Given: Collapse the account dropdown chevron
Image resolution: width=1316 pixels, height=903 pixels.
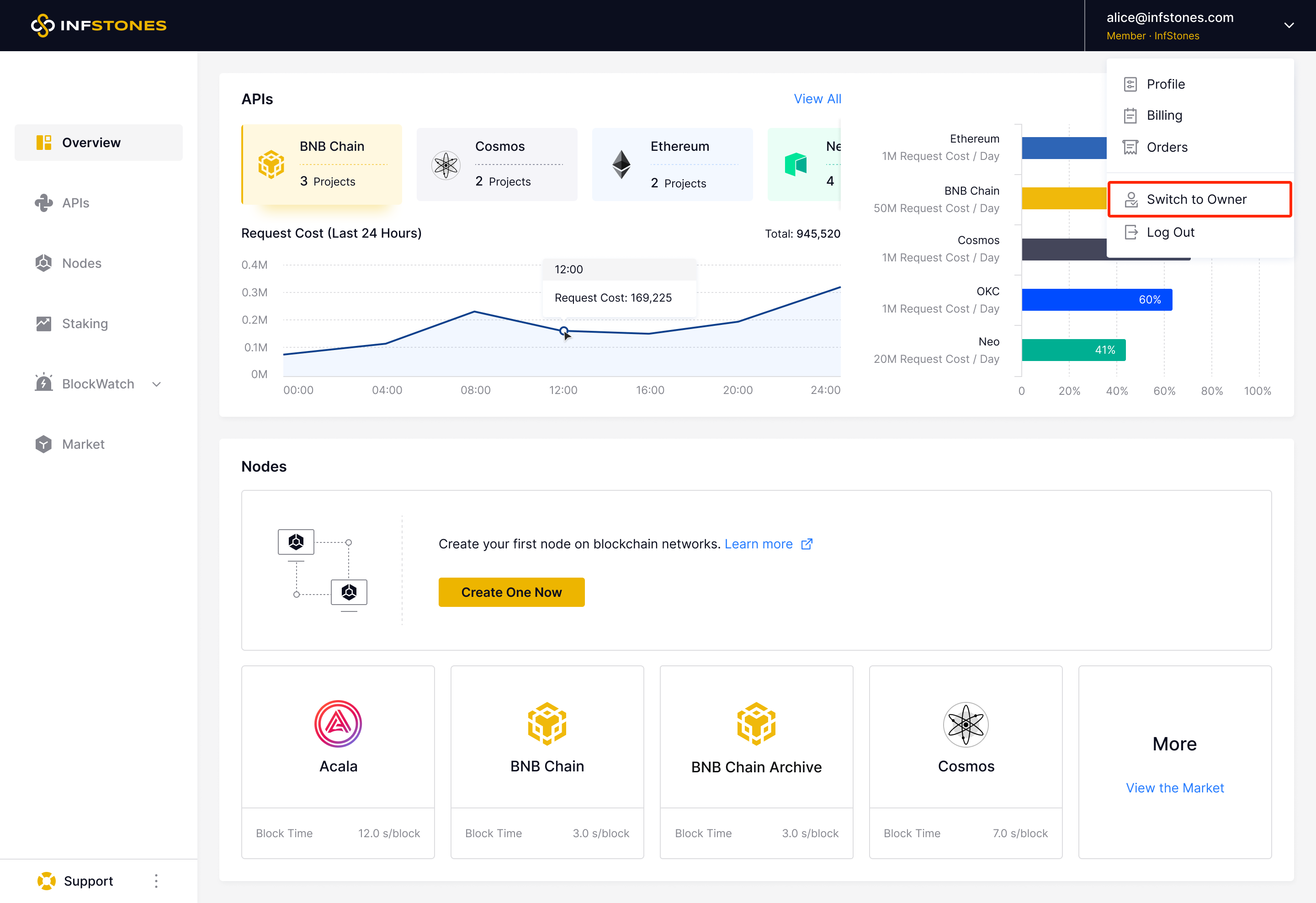Looking at the screenshot, I should coord(1289,26).
